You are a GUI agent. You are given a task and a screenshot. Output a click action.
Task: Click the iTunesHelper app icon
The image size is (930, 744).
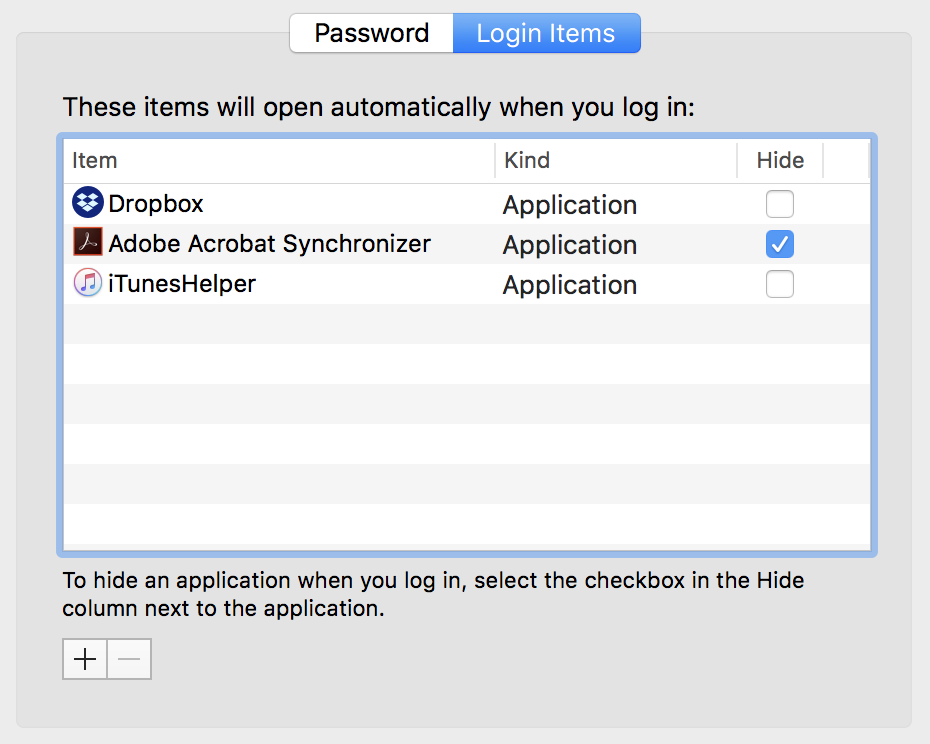pyautogui.click(x=88, y=284)
